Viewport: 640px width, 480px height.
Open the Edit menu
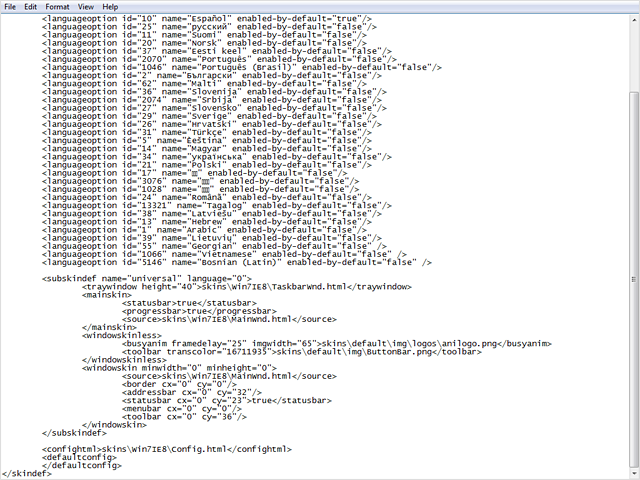[x=33, y=6]
